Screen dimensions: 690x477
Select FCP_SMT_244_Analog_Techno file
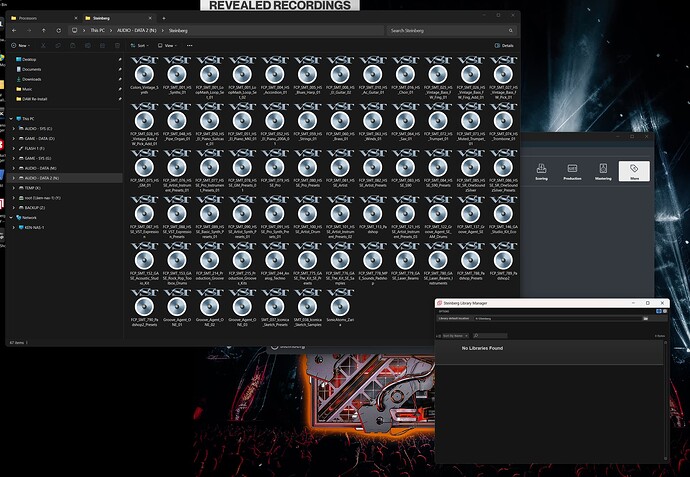coord(275,261)
